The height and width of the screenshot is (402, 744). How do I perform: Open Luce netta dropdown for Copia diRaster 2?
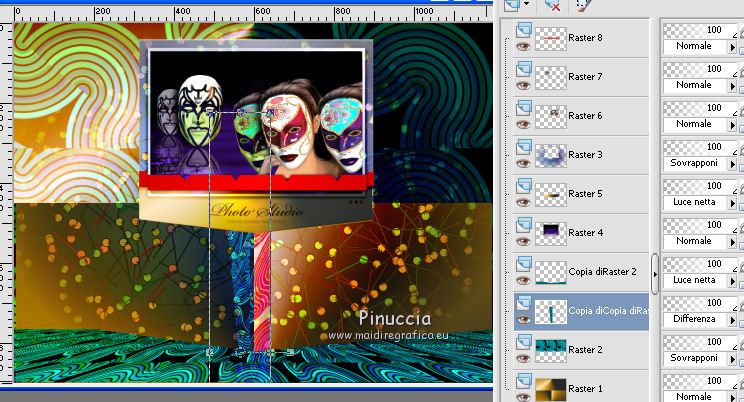732,280
